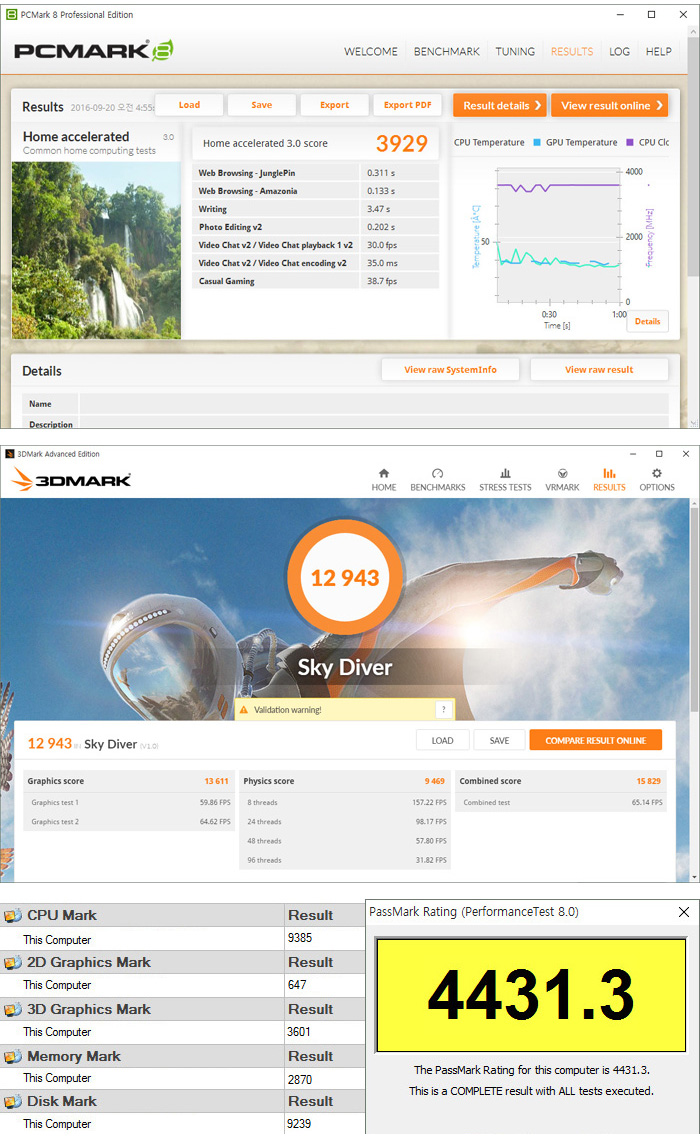Select the RESULTS chart icon in 3DMark
This screenshot has height=1137, width=700.
[x=609, y=473]
